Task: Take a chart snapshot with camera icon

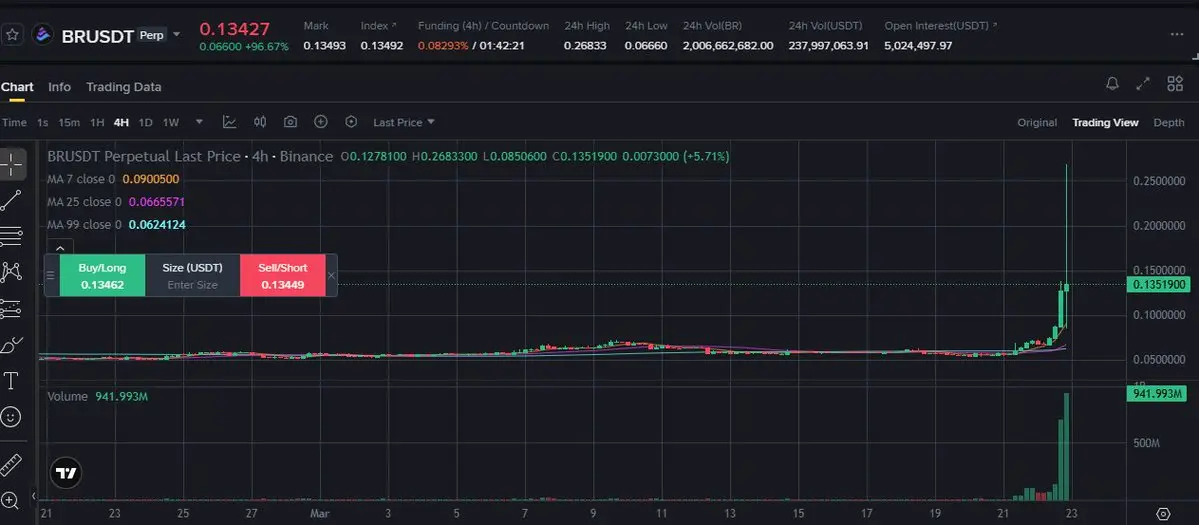Action: [x=291, y=122]
